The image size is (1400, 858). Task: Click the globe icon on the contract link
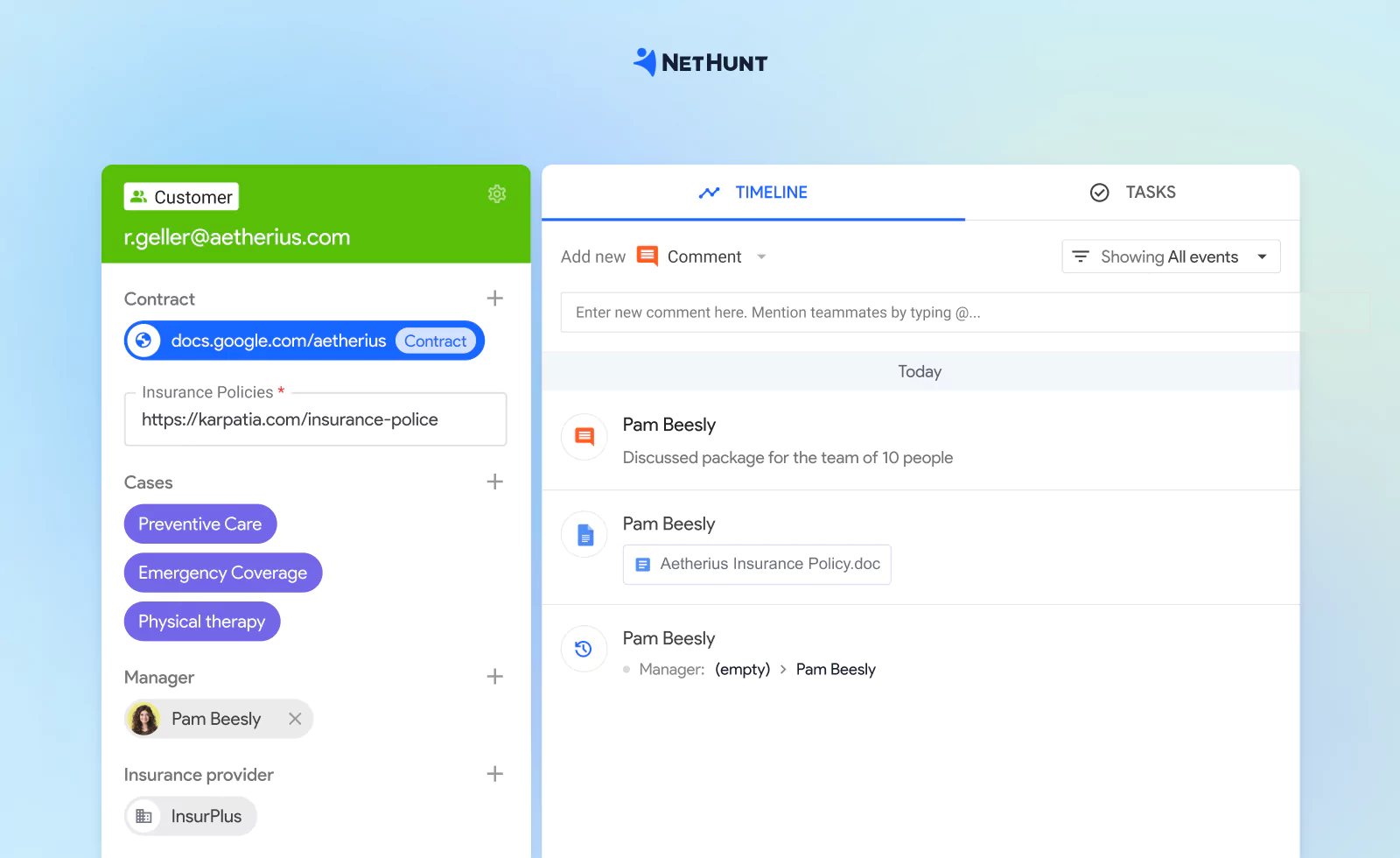tap(143, 341)
